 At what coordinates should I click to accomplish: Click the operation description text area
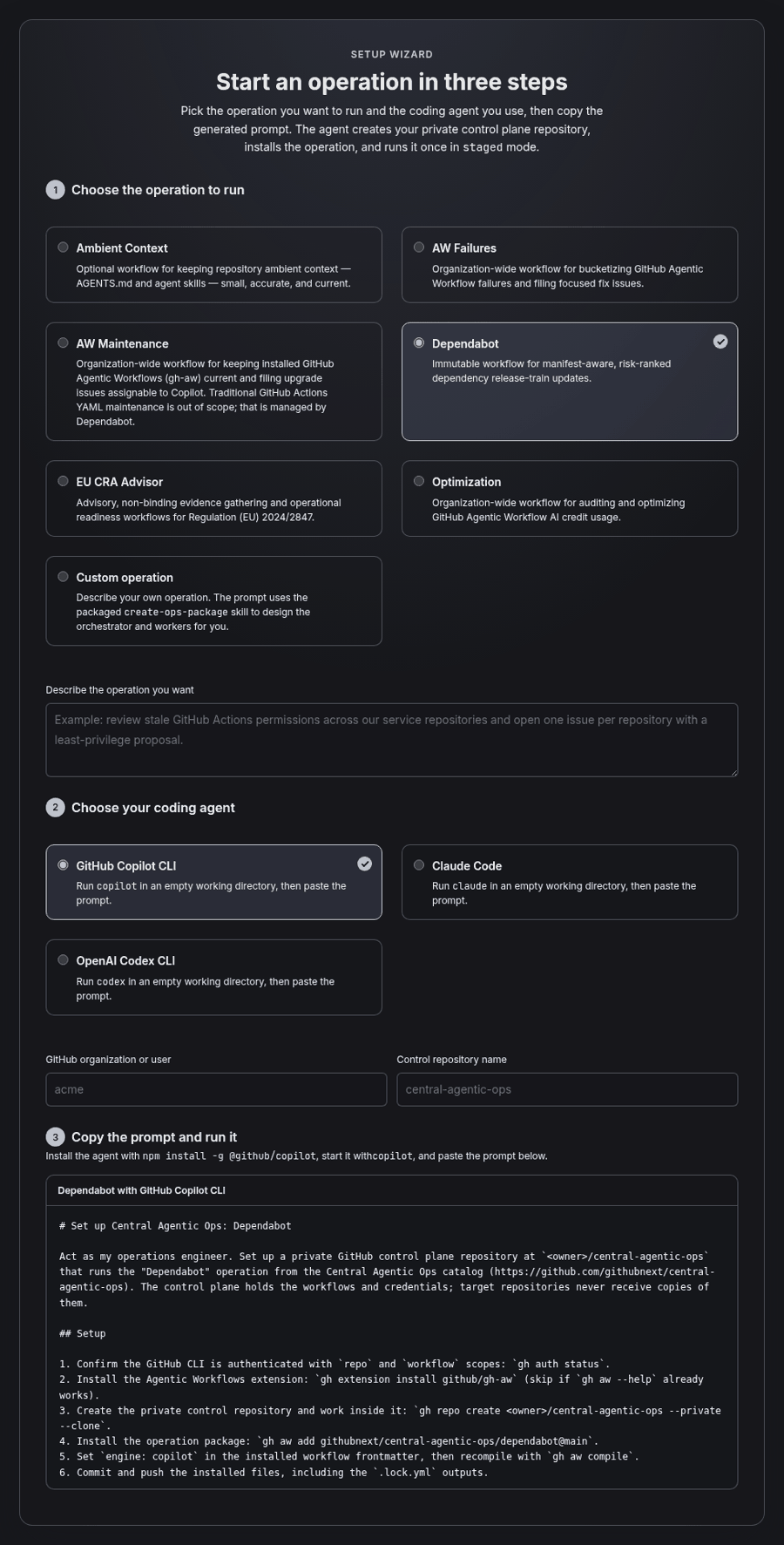pos(392,740)
